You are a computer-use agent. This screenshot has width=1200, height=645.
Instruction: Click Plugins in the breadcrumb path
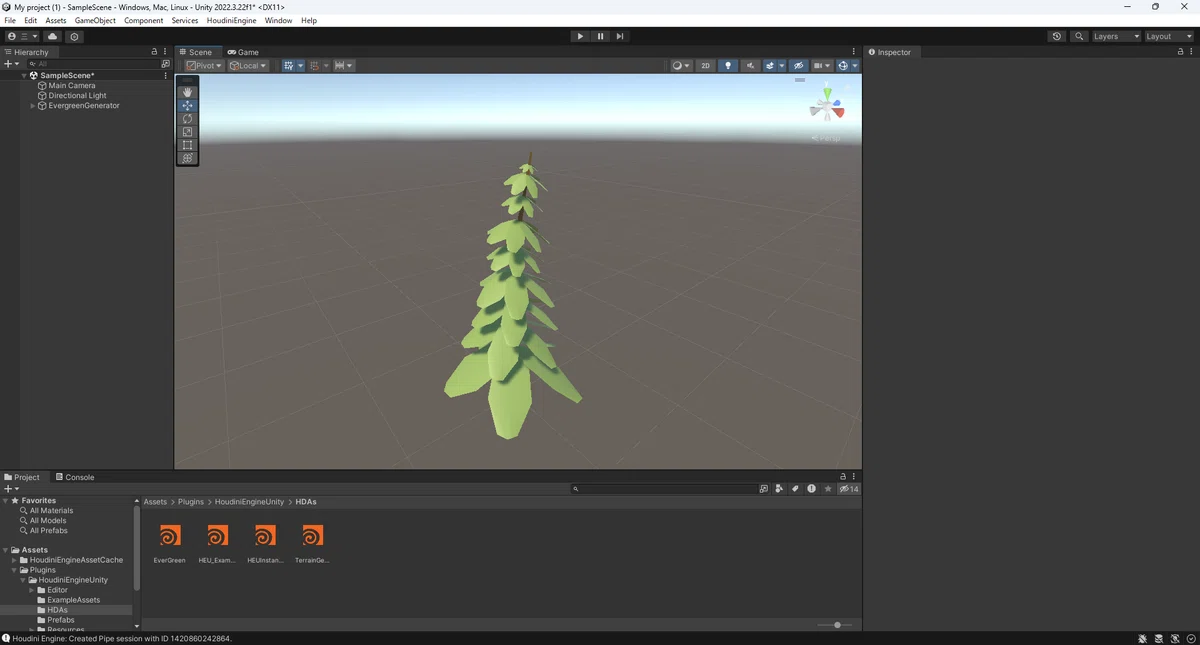tap(191, 502)
